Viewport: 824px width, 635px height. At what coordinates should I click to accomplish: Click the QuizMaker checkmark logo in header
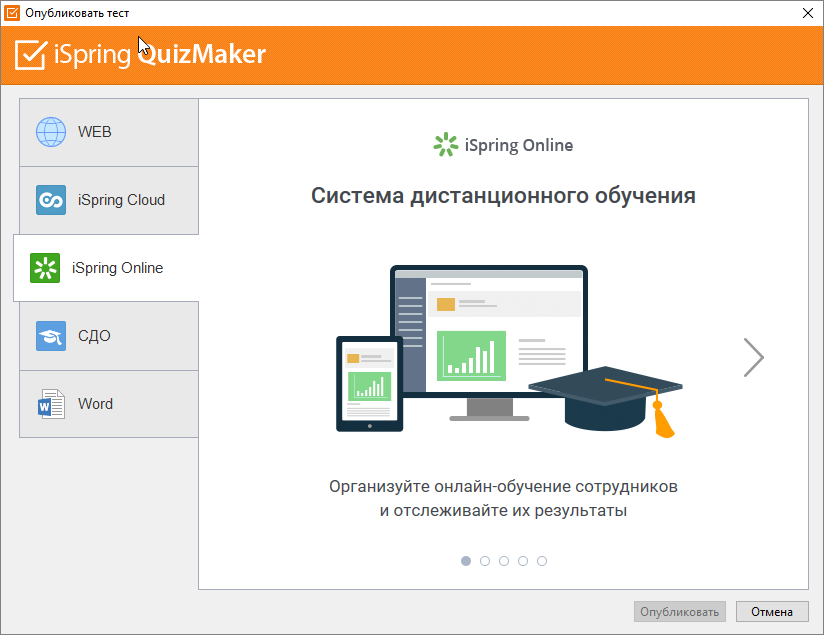[31, 54]
